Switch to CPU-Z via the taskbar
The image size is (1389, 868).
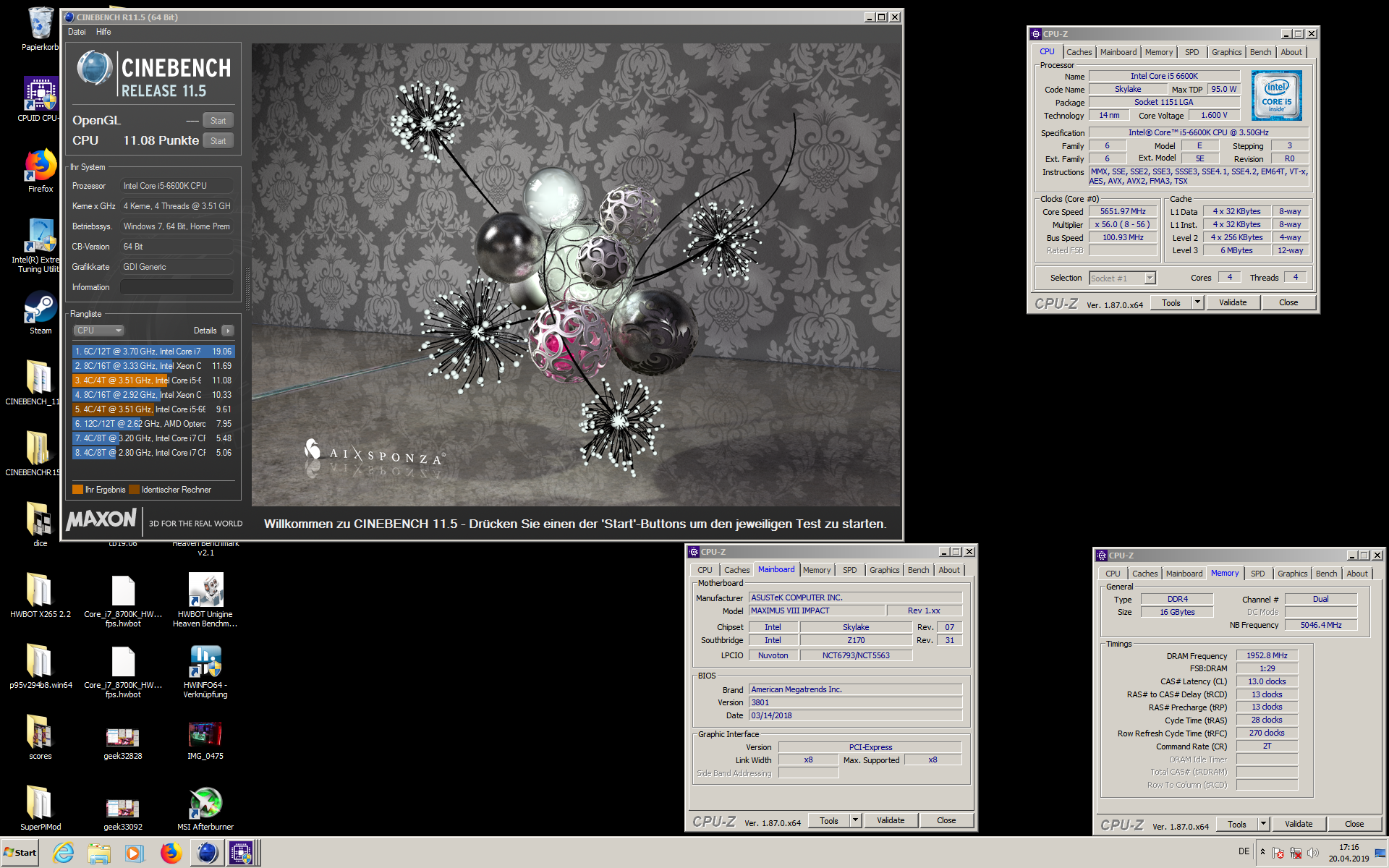(x=242, y=853)
